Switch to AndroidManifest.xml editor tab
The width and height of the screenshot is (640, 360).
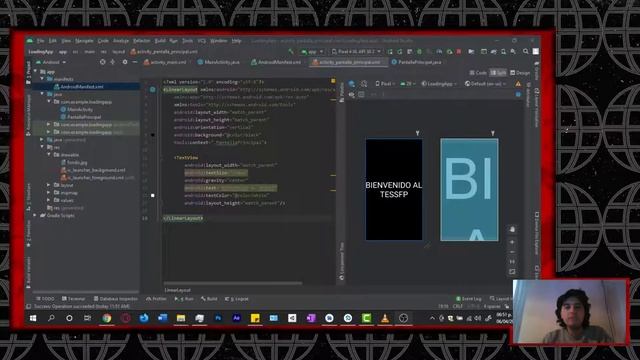276,62
